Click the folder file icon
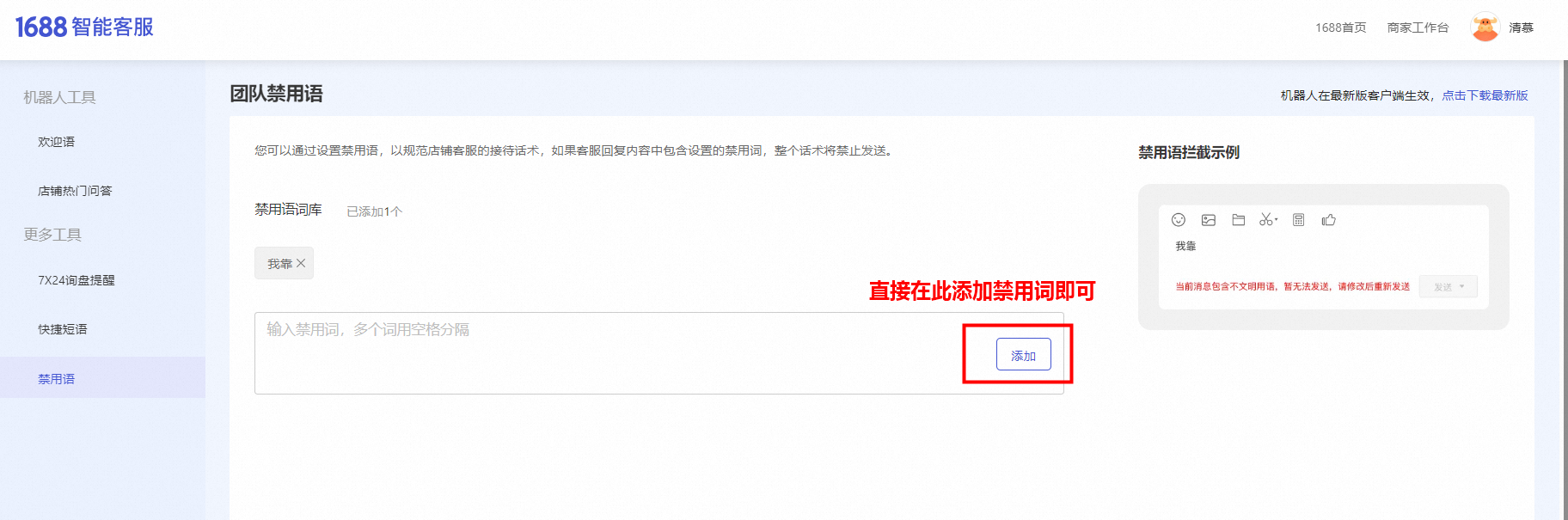This screenshot has width=1568, height=520. [1239, 220]
